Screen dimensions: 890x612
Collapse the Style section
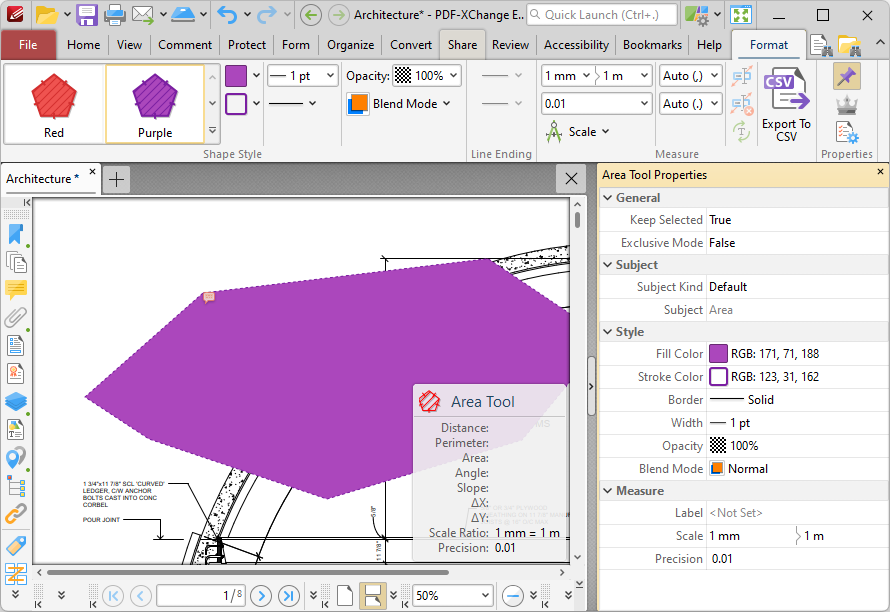pos(608,332)
